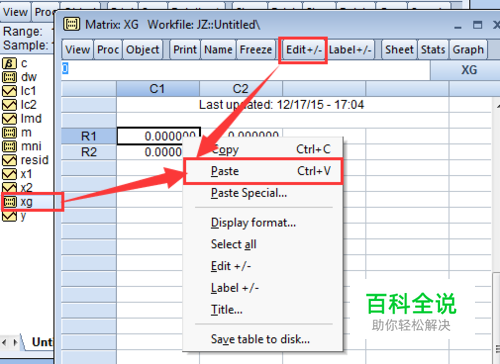Select the lmd series icon
This screenshot has width=500, height=364.
click(x=9, y=119)
